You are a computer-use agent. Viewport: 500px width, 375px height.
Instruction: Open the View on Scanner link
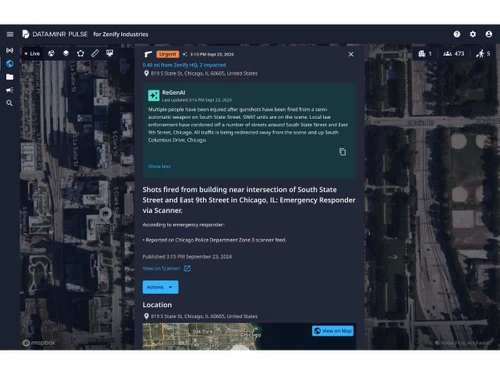161,268
